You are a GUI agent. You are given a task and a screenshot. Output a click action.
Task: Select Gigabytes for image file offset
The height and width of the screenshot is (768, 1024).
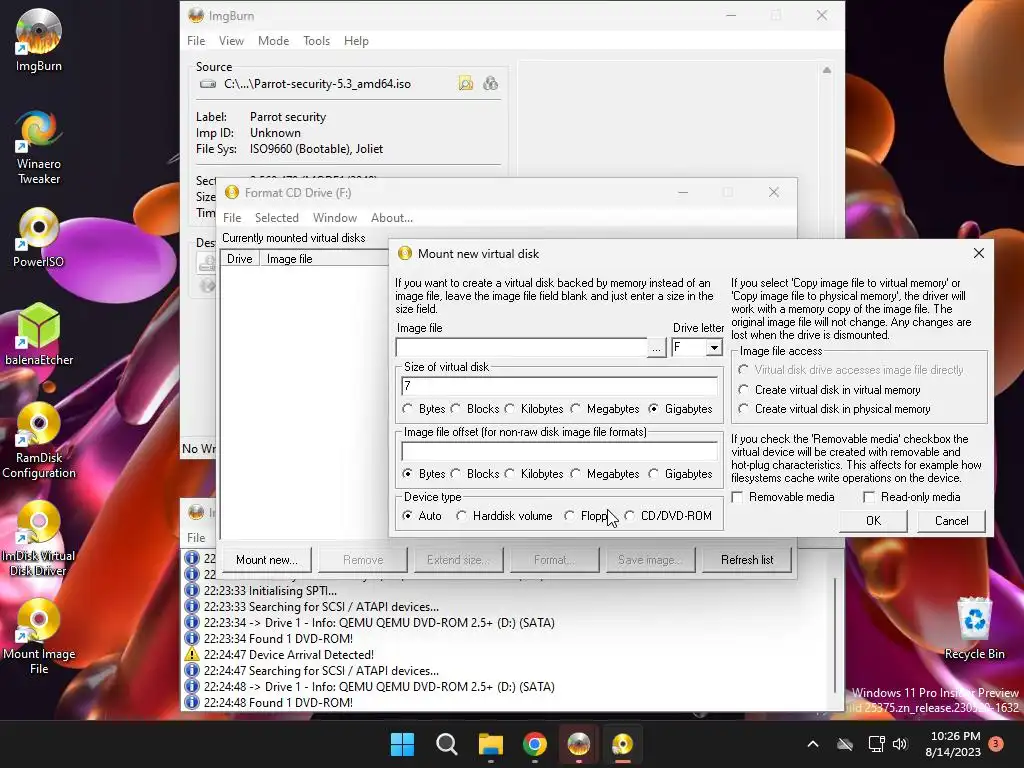point(680,474)
